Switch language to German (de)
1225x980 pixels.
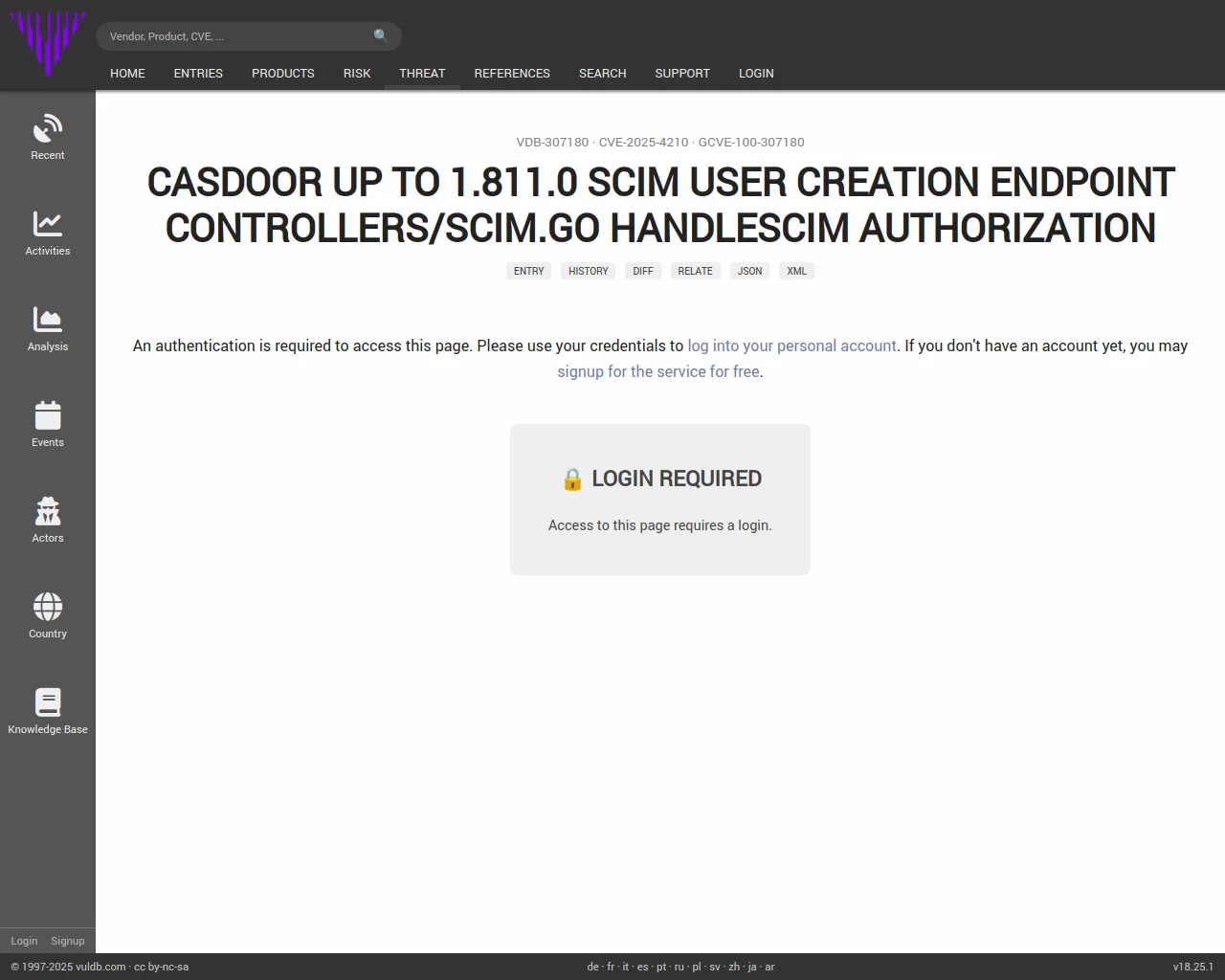point(592,967)
